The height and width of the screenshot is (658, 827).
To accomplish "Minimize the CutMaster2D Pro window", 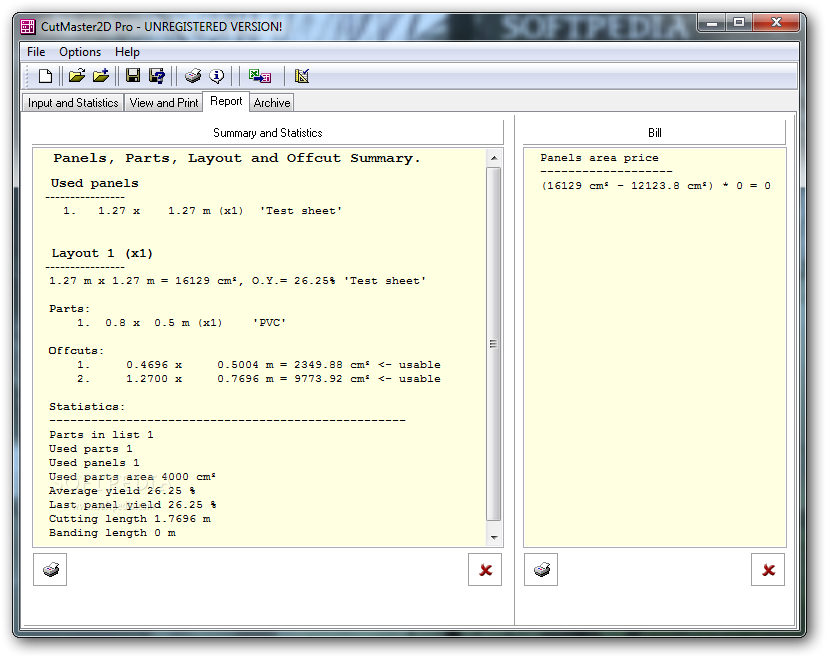I will click(x=712, y=23).
